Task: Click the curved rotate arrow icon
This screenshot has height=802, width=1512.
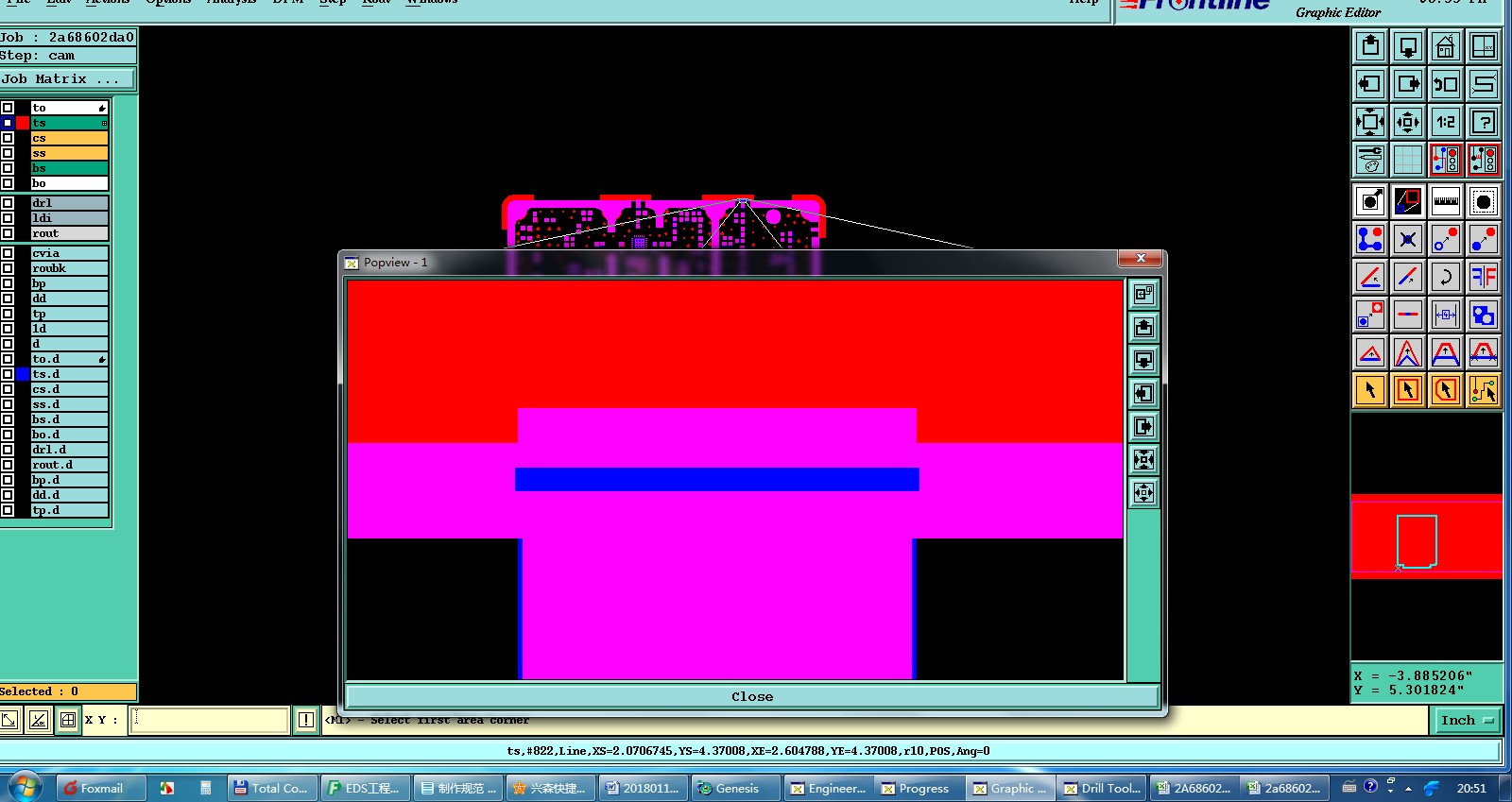Action: point(1446,277)
